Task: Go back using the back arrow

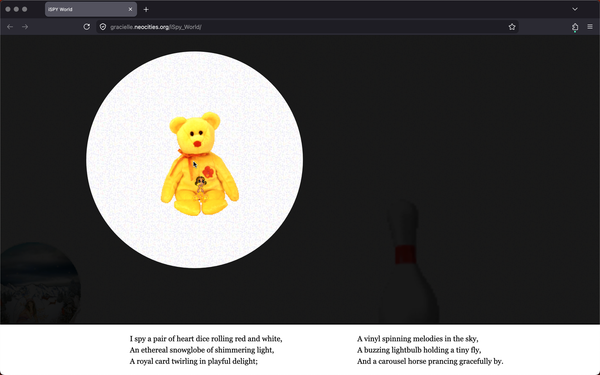Action: coord(10,27)
